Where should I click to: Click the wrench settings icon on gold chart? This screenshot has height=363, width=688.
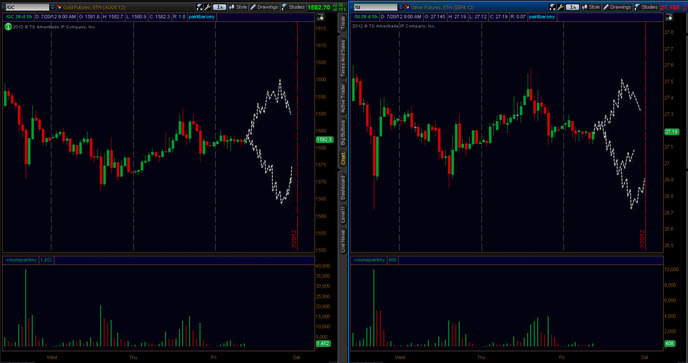pos(207,7)
